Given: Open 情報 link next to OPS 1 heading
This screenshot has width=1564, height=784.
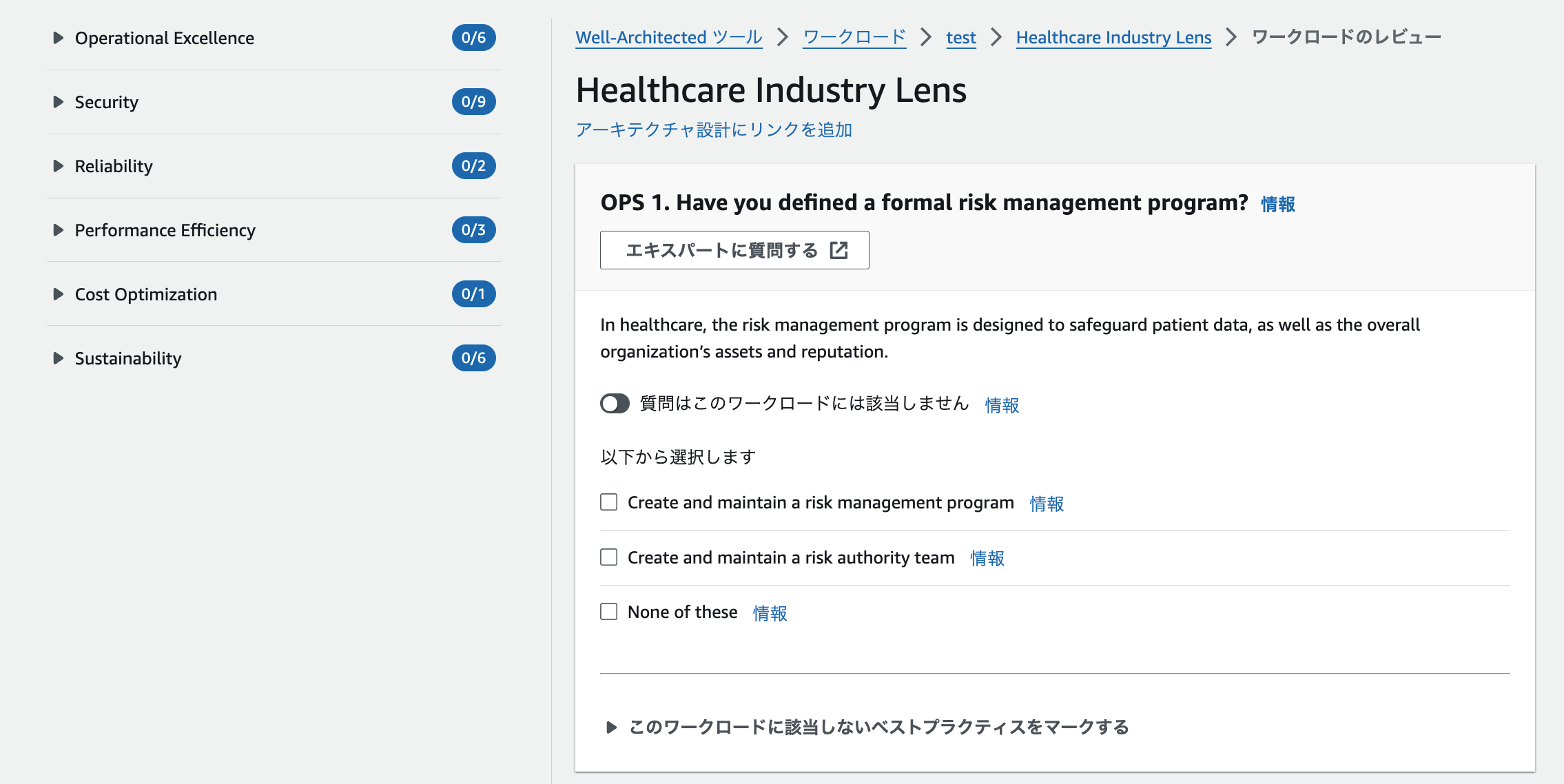Looking at the screenshot, I should [x=1277, y=204].
